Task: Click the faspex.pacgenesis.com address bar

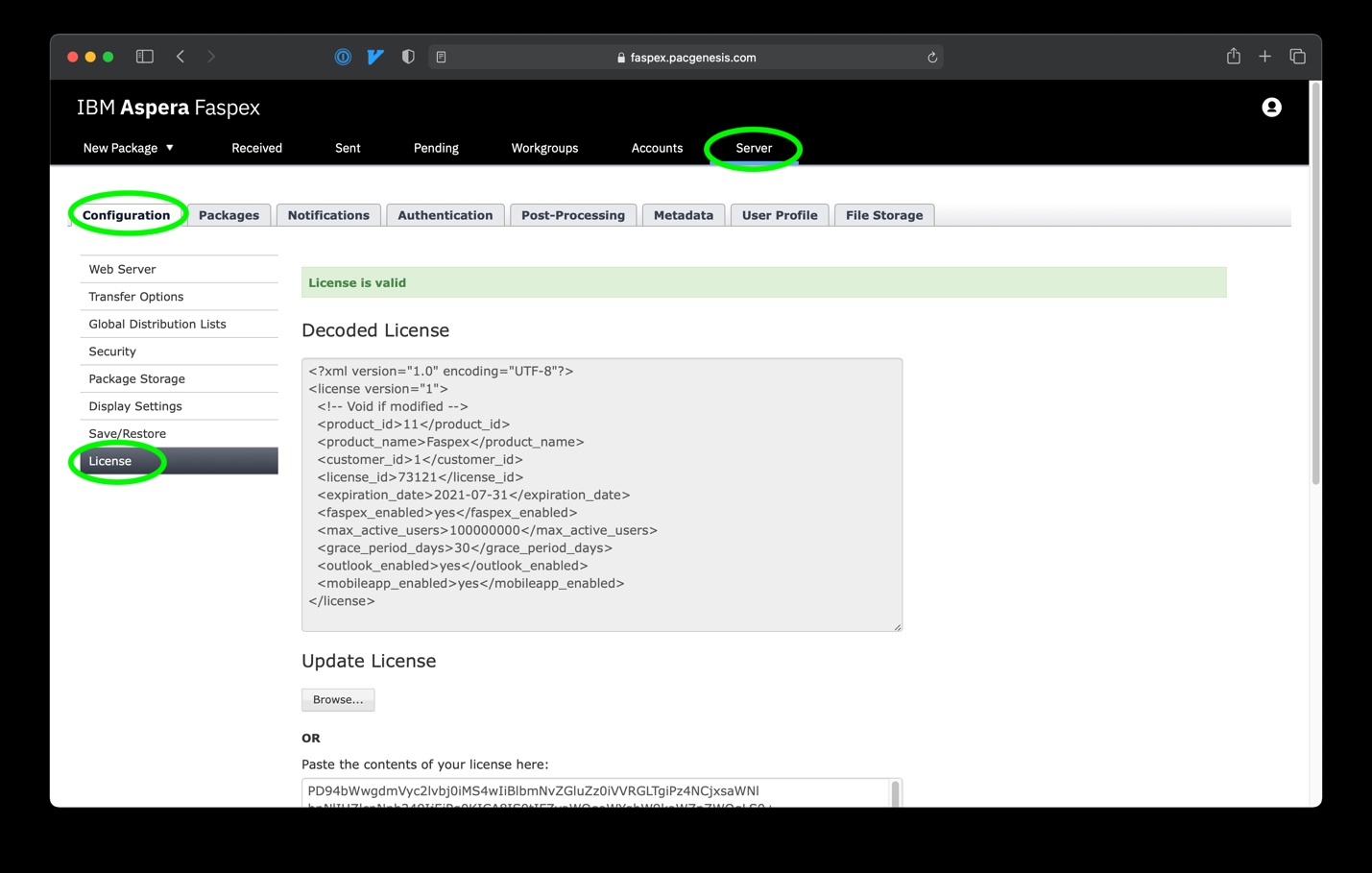Action: pos(686,58)
